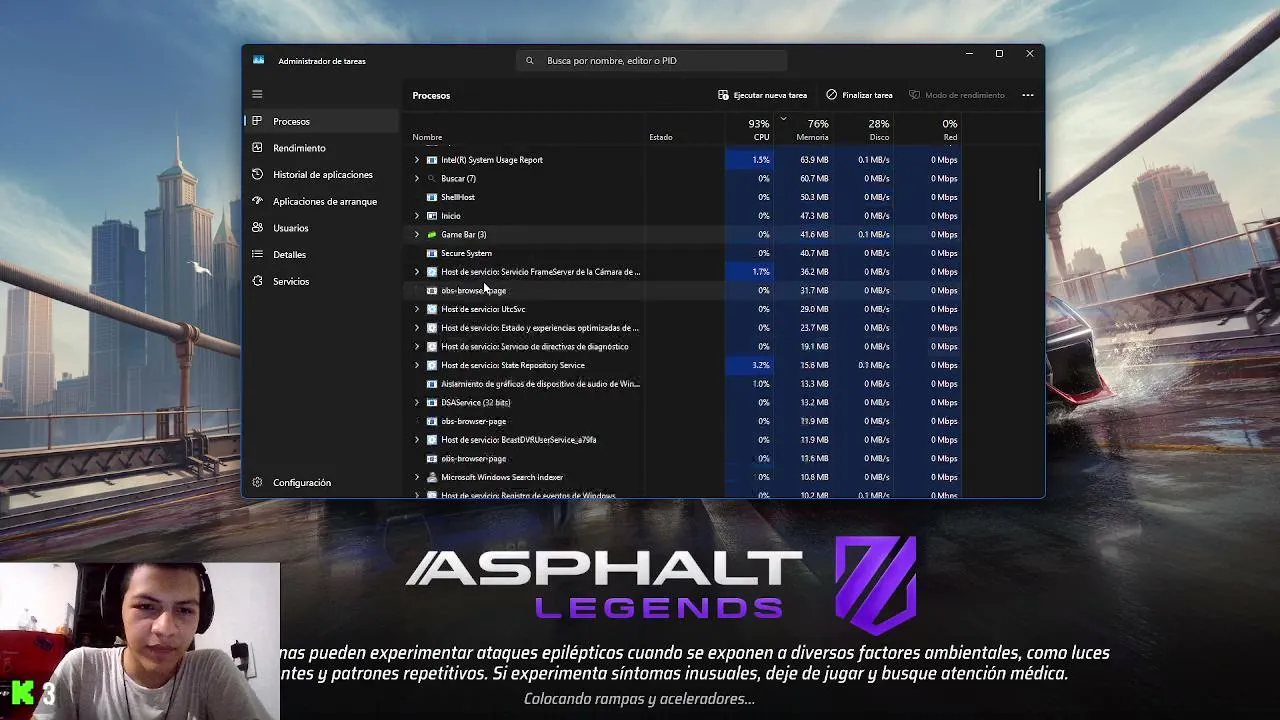The width and height of the screenshot is (1280, 720).
Task: Switch to the Detalles page
Action: pyautogui.click(x=321, y=255)
